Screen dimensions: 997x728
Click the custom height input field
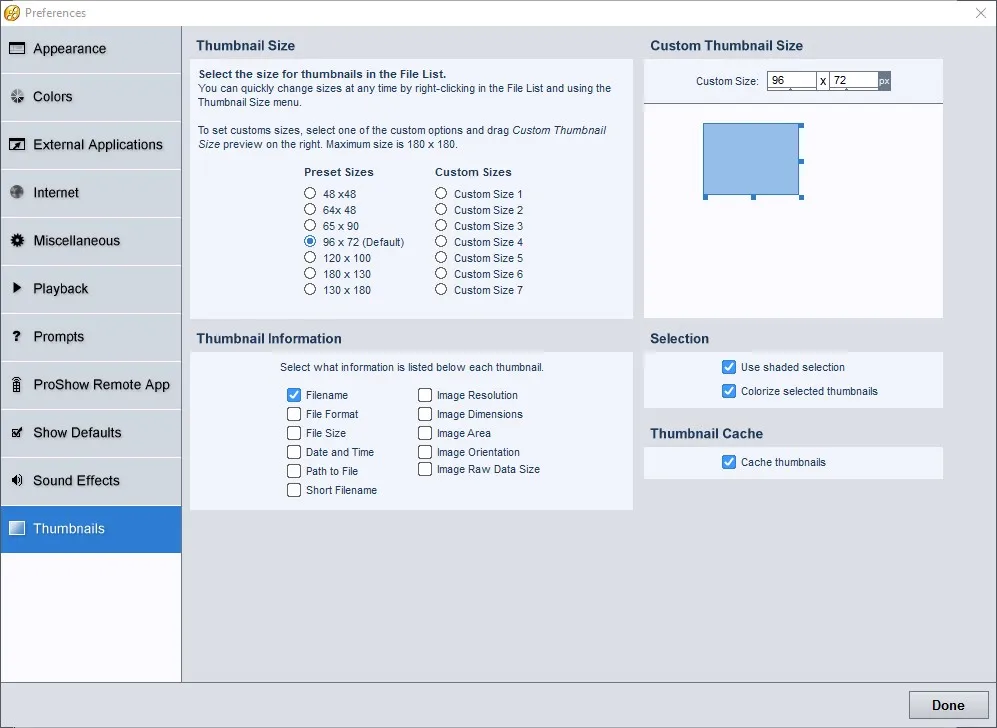pyautogui.click(x=853, y=81)
